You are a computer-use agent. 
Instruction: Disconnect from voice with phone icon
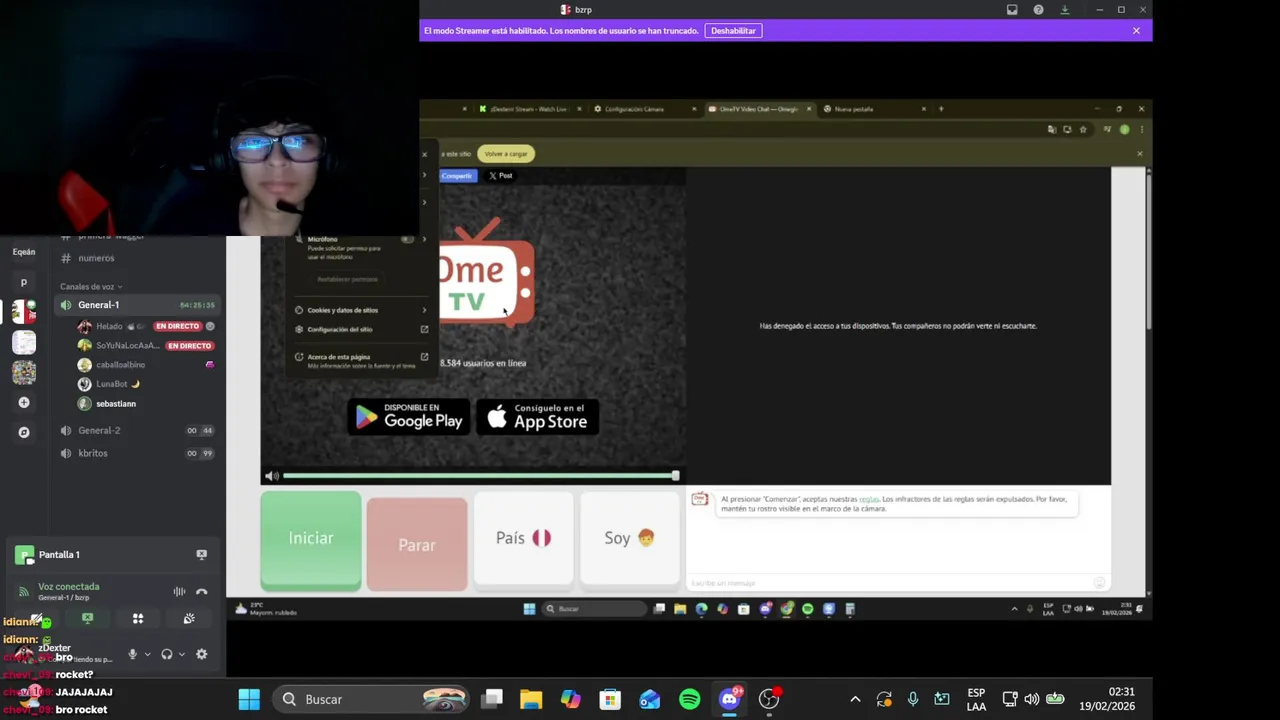201,592
